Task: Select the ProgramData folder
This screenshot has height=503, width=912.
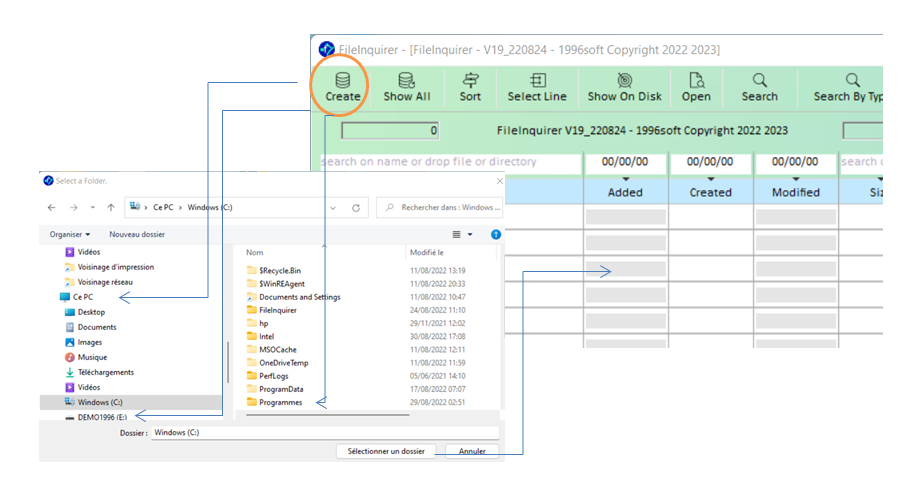Action: pyautogui.click(x=281, y=390)
